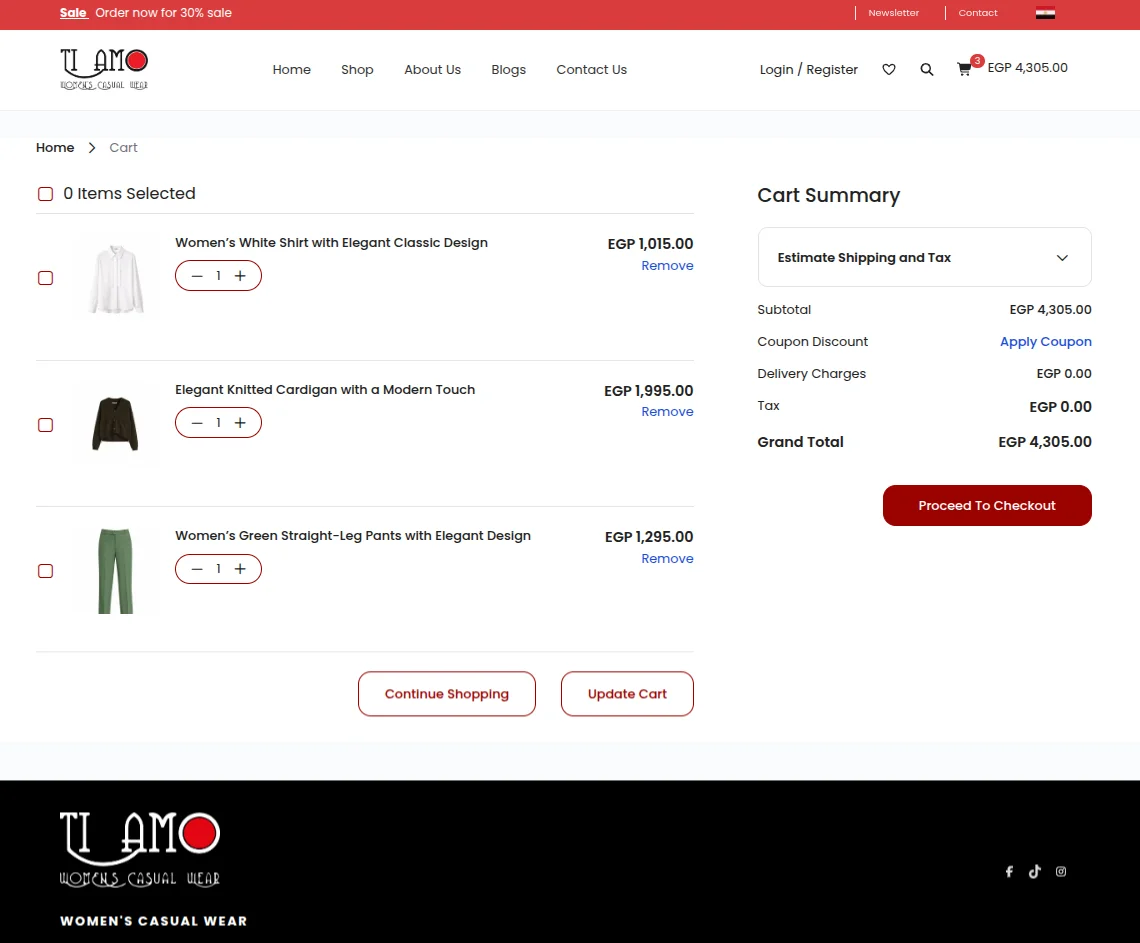The image size is (1140, 943).
Task: Tick the select-all Items Selected checkbox
Action: click(45, 193)
